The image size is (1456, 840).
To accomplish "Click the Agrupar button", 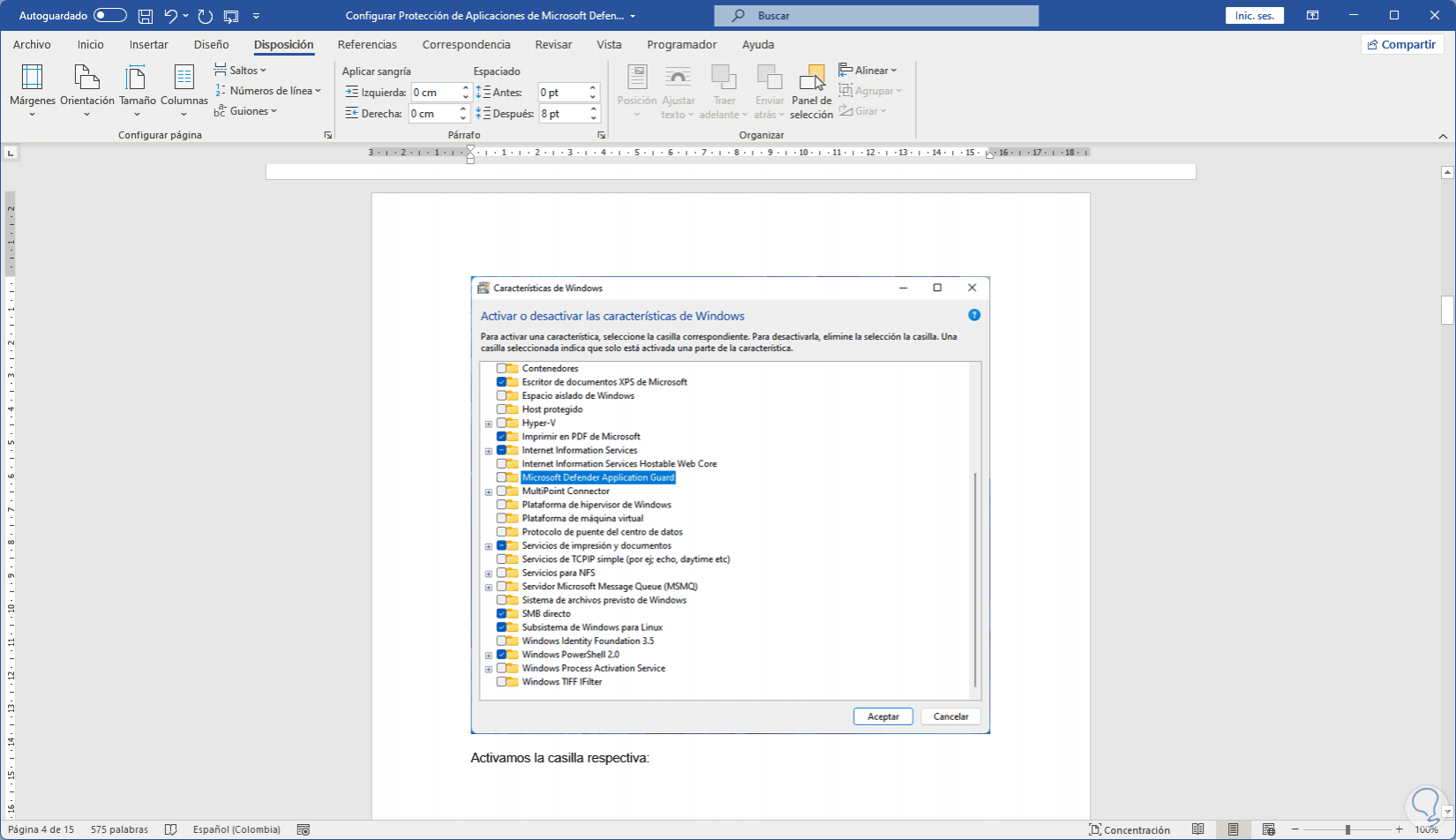I will [871, 91].
